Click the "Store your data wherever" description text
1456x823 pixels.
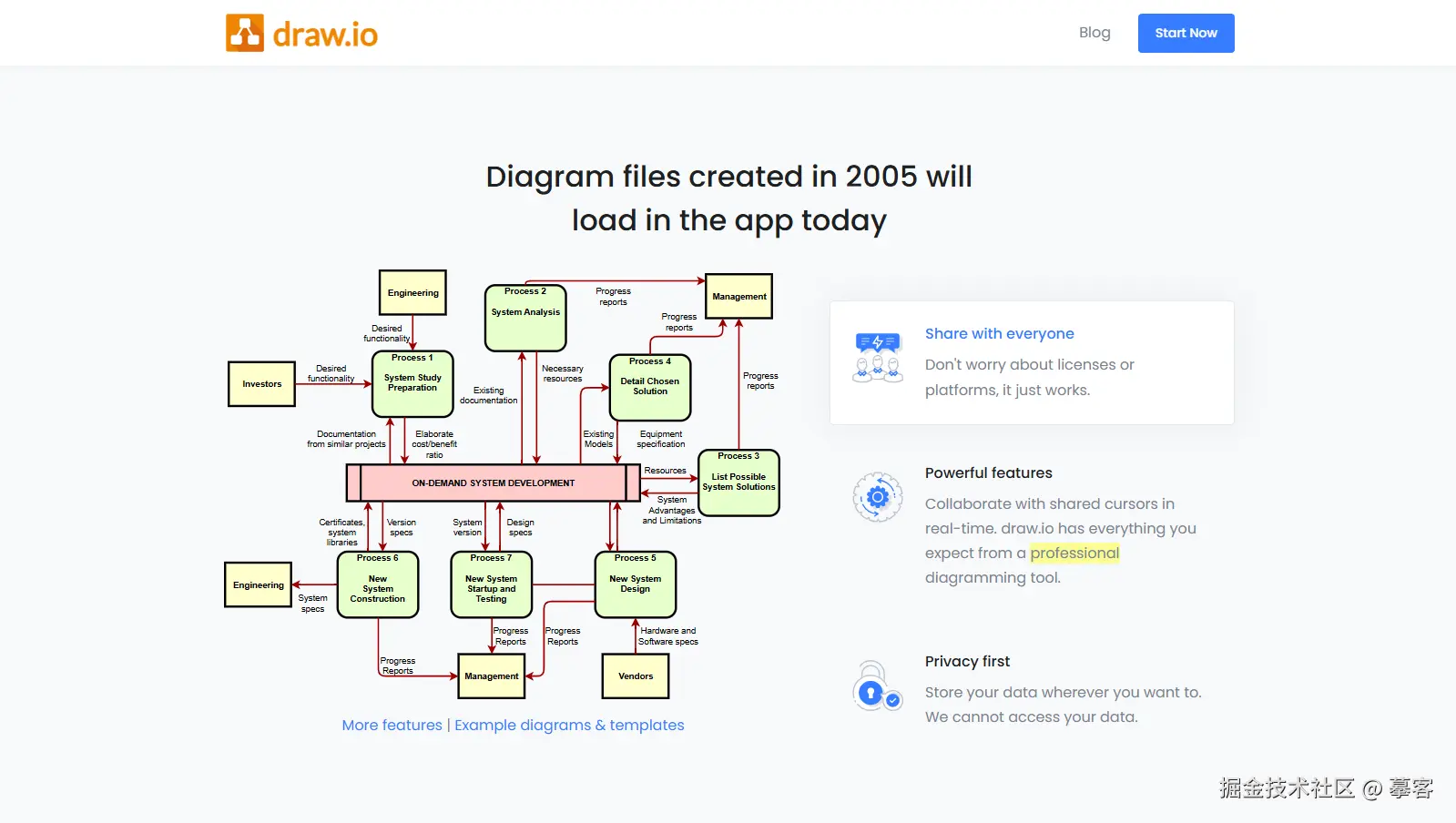click(x=1064, y=705)
